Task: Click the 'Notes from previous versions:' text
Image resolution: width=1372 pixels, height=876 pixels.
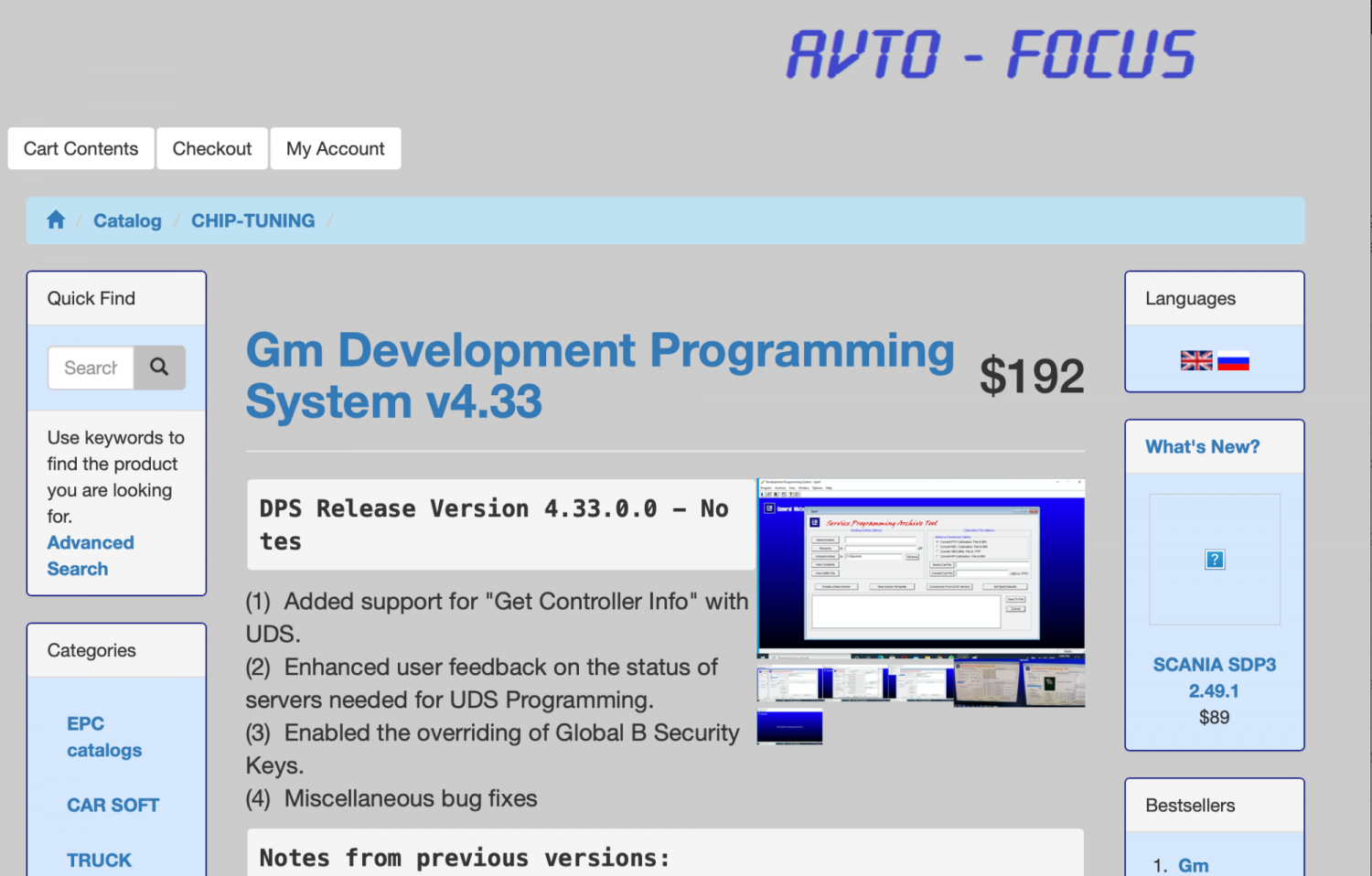Action: tap(465, 858)
